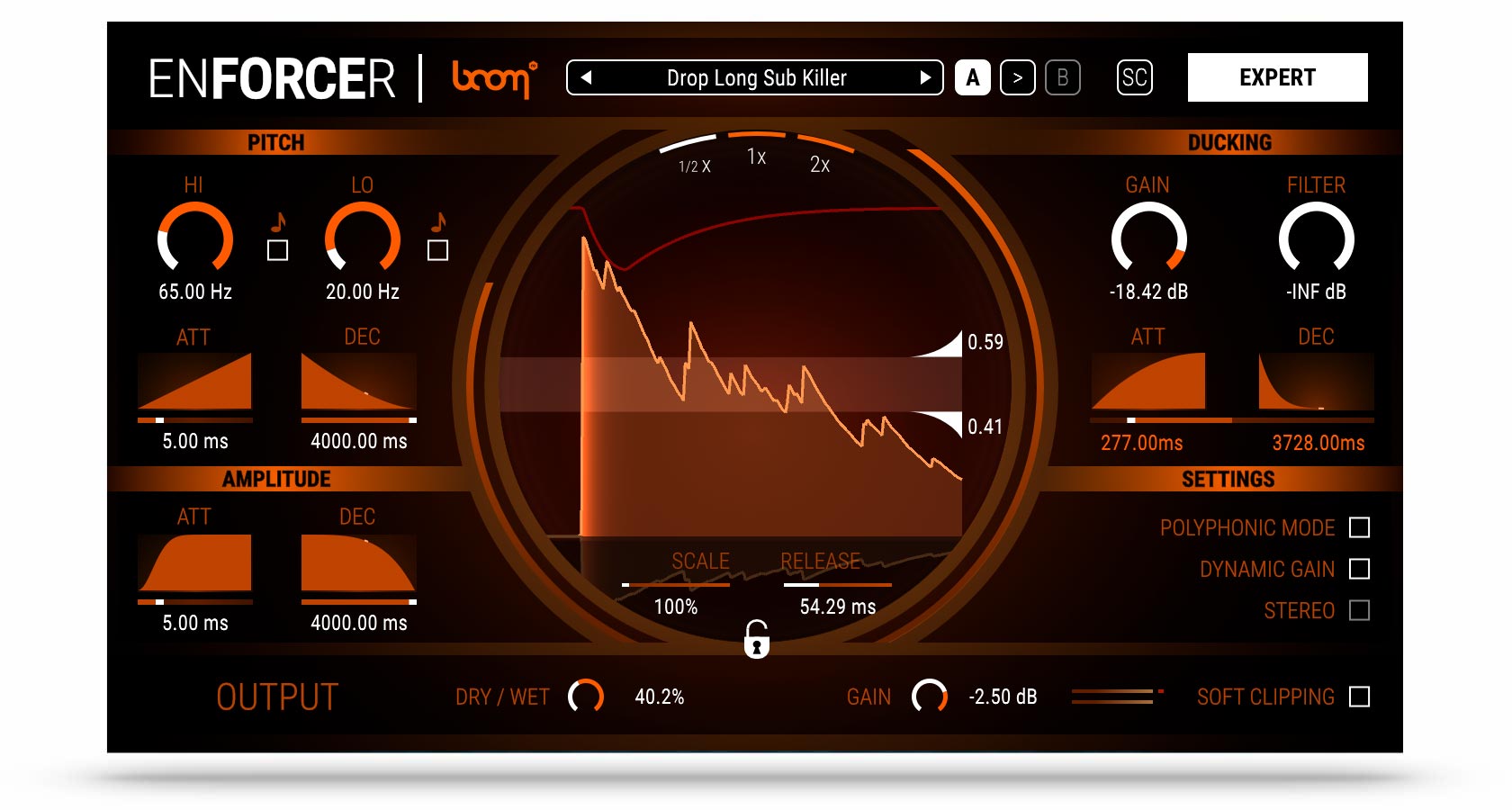Toggle the padlock icon
Screen dimensions: 1512x810
(757, 639)
